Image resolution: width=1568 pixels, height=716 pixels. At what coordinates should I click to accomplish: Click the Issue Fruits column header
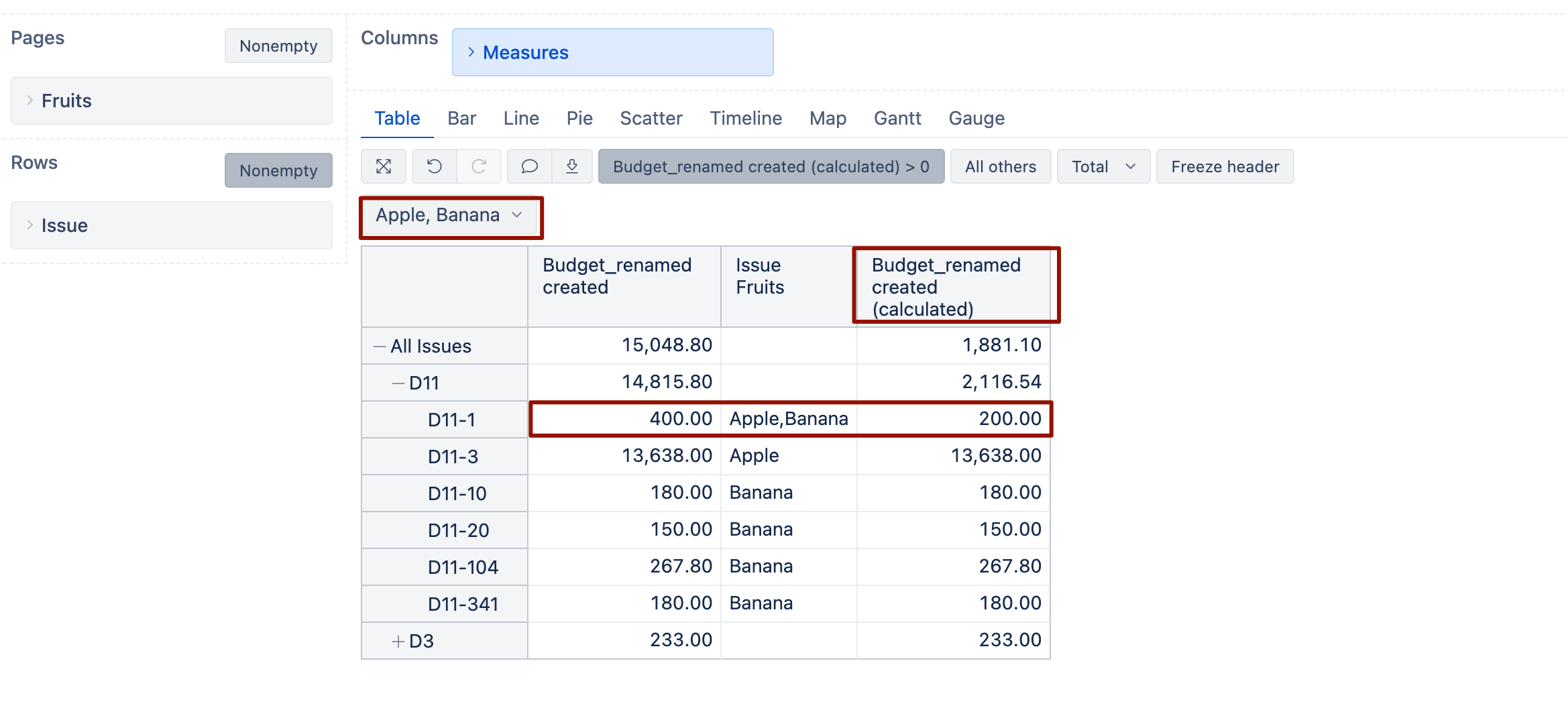click(x=789, y=287)
